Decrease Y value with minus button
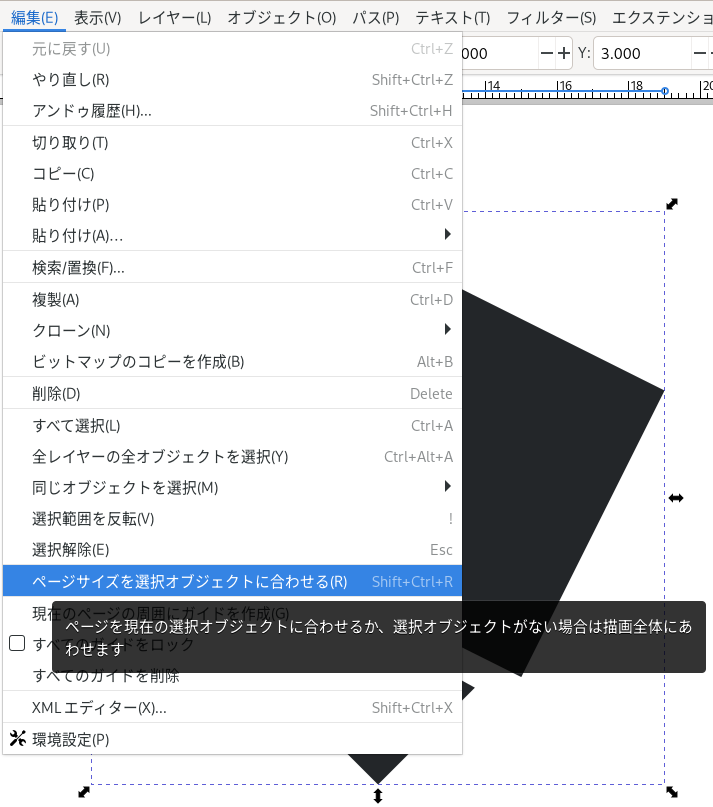This screenshot has height=807, width=713. [700, 53]
